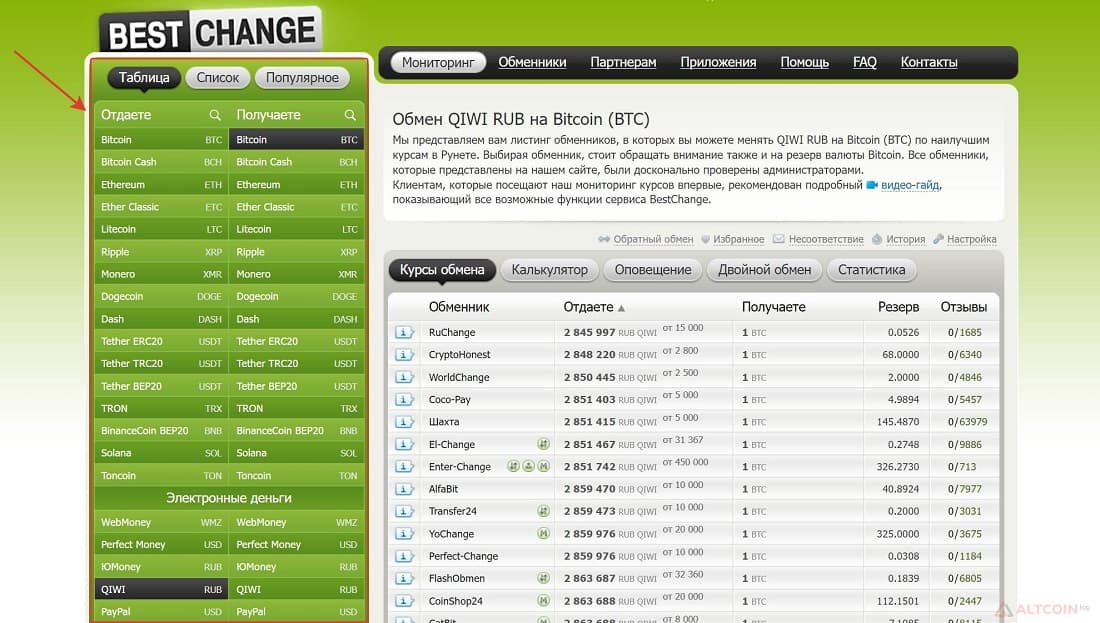Click the green M badge beside CoinShop24
1100x623 pixels.
pos(543,601)
